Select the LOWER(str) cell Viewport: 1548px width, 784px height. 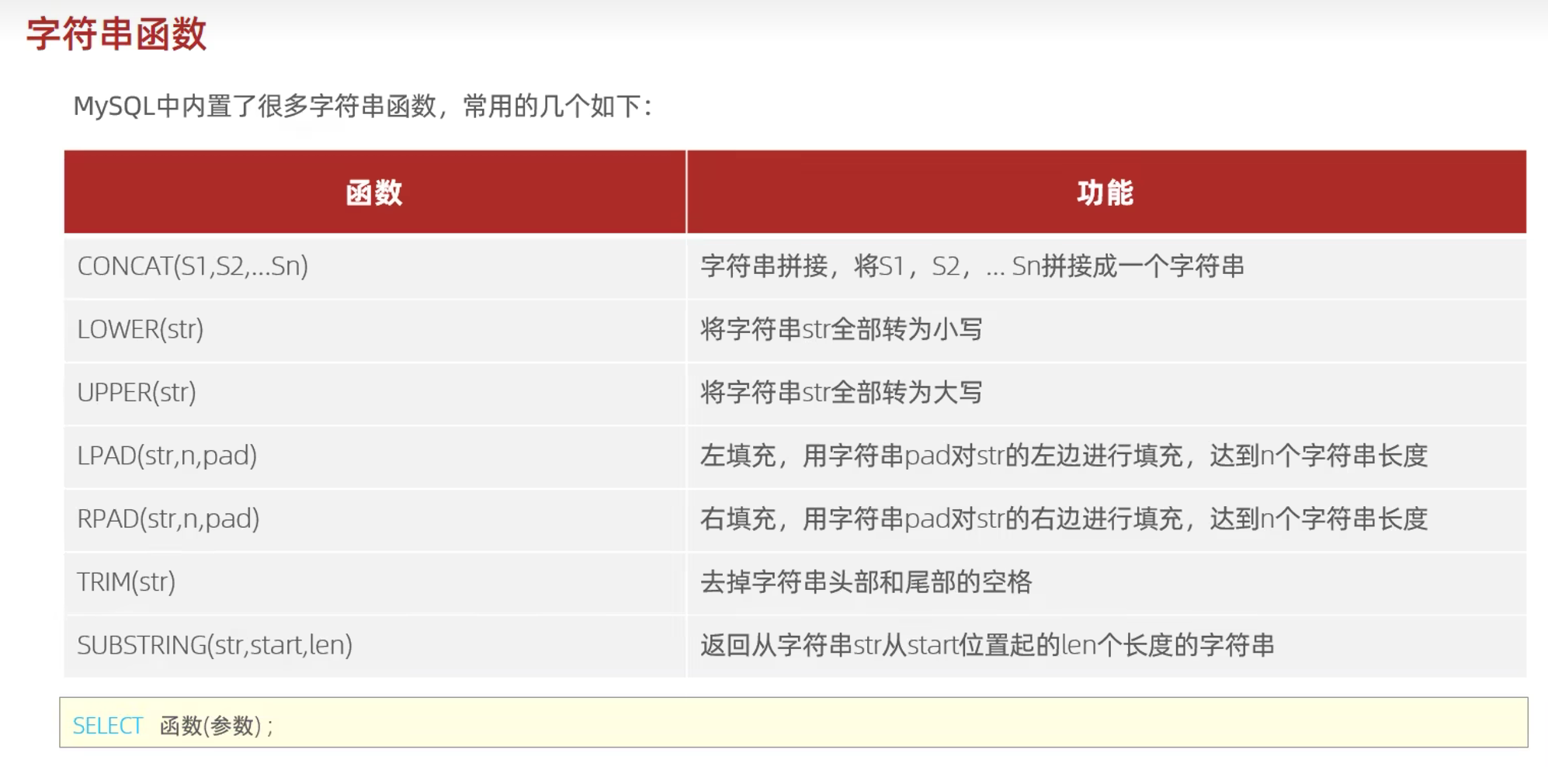click(375, 329)
